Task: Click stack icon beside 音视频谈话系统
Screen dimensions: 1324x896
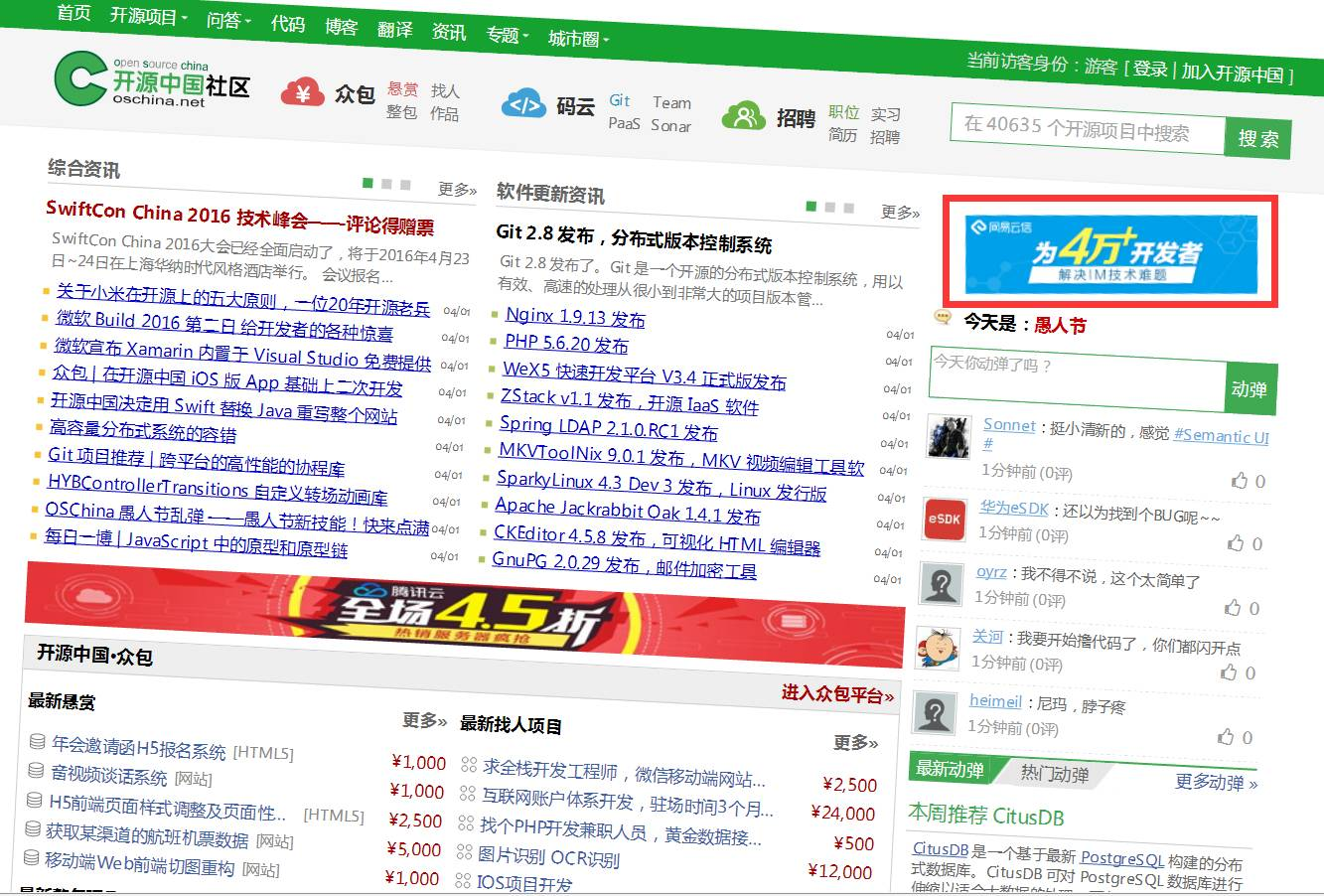Action: click(36, 771)
